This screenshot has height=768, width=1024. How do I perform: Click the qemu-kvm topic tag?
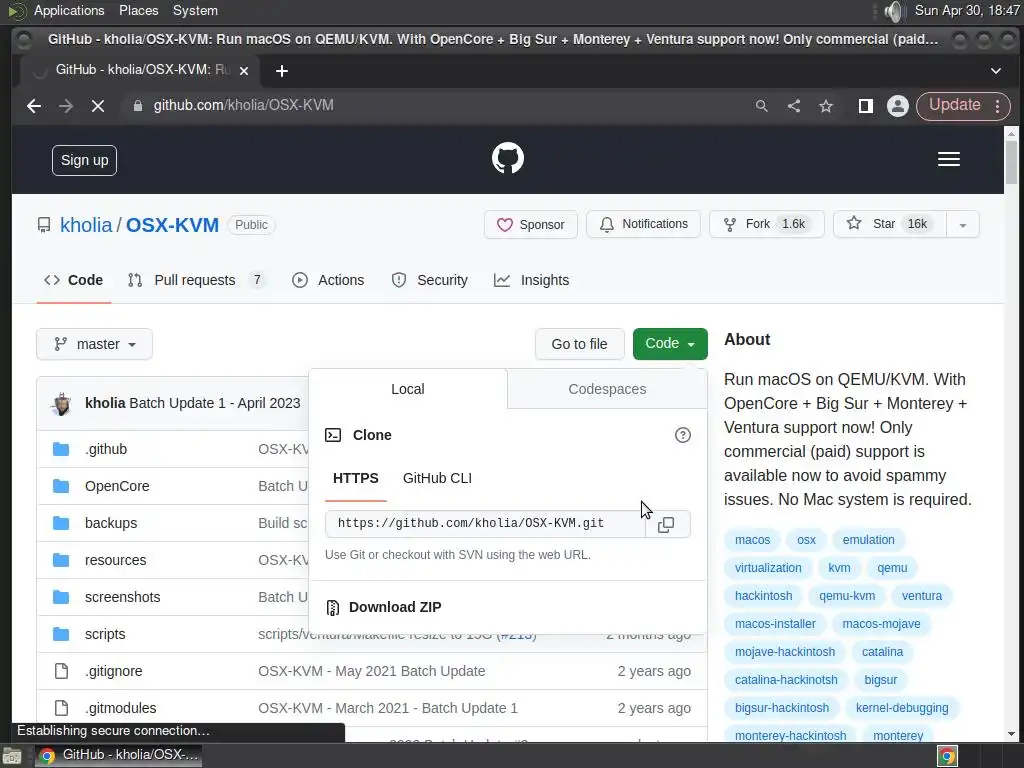[847, 596]
